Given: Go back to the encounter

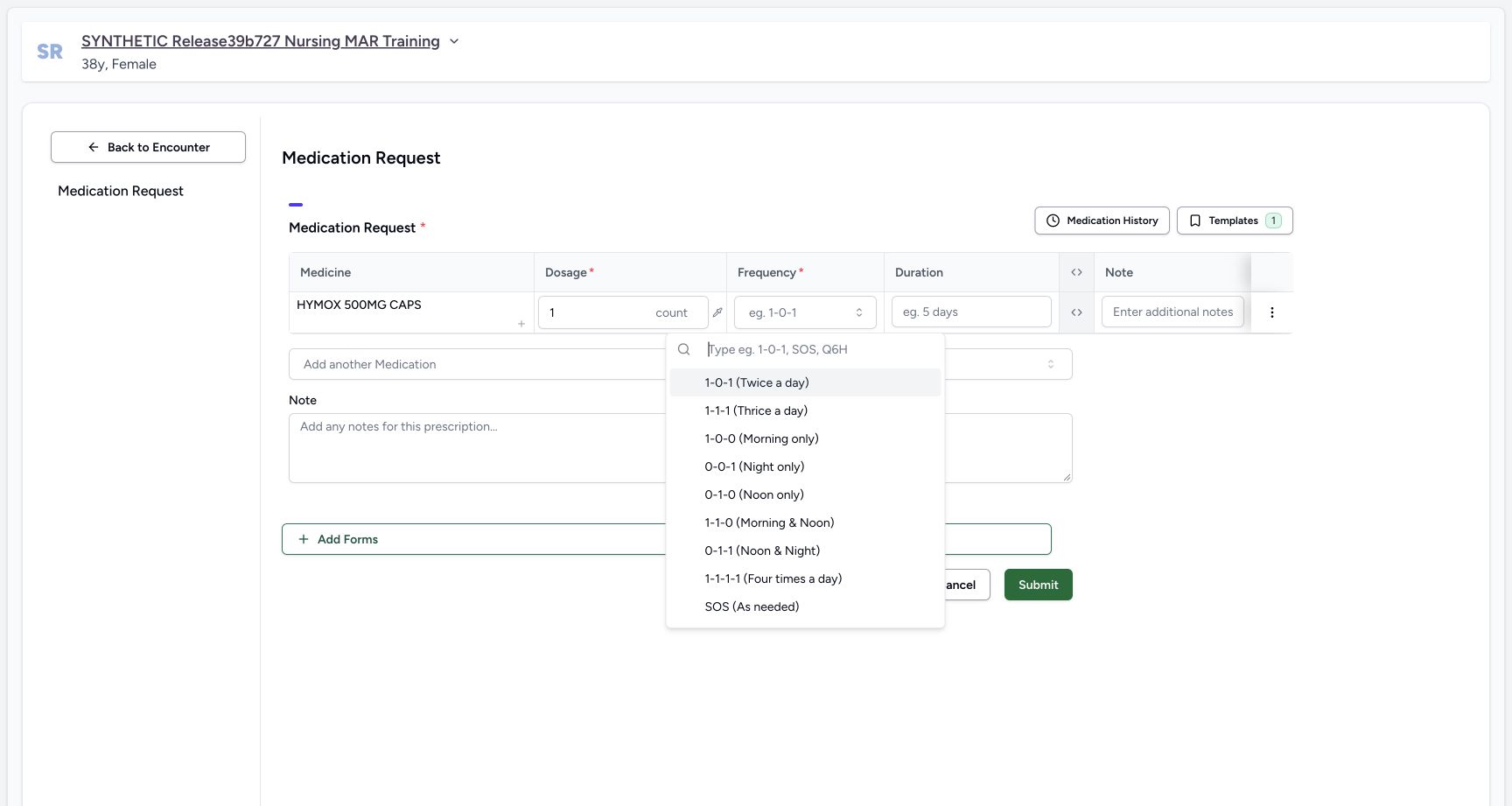Looking at the screenshot, I should 148,147.
